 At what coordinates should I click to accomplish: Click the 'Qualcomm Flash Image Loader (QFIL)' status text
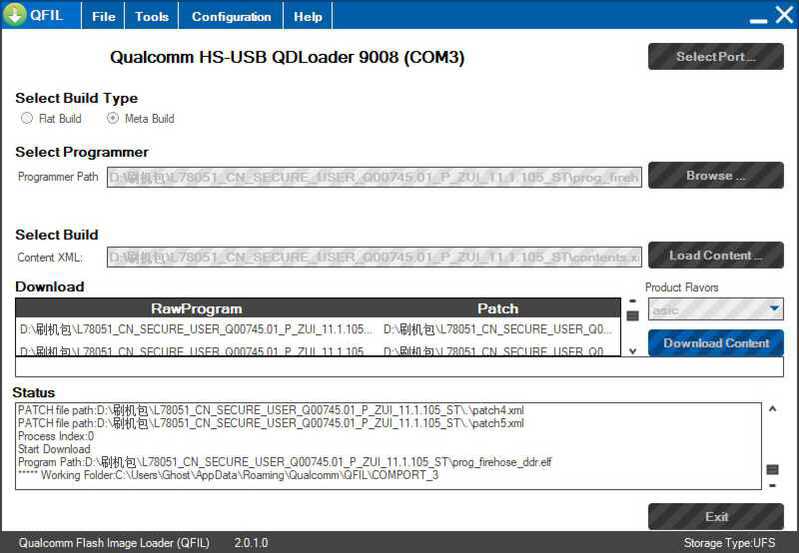pos(114,543)
